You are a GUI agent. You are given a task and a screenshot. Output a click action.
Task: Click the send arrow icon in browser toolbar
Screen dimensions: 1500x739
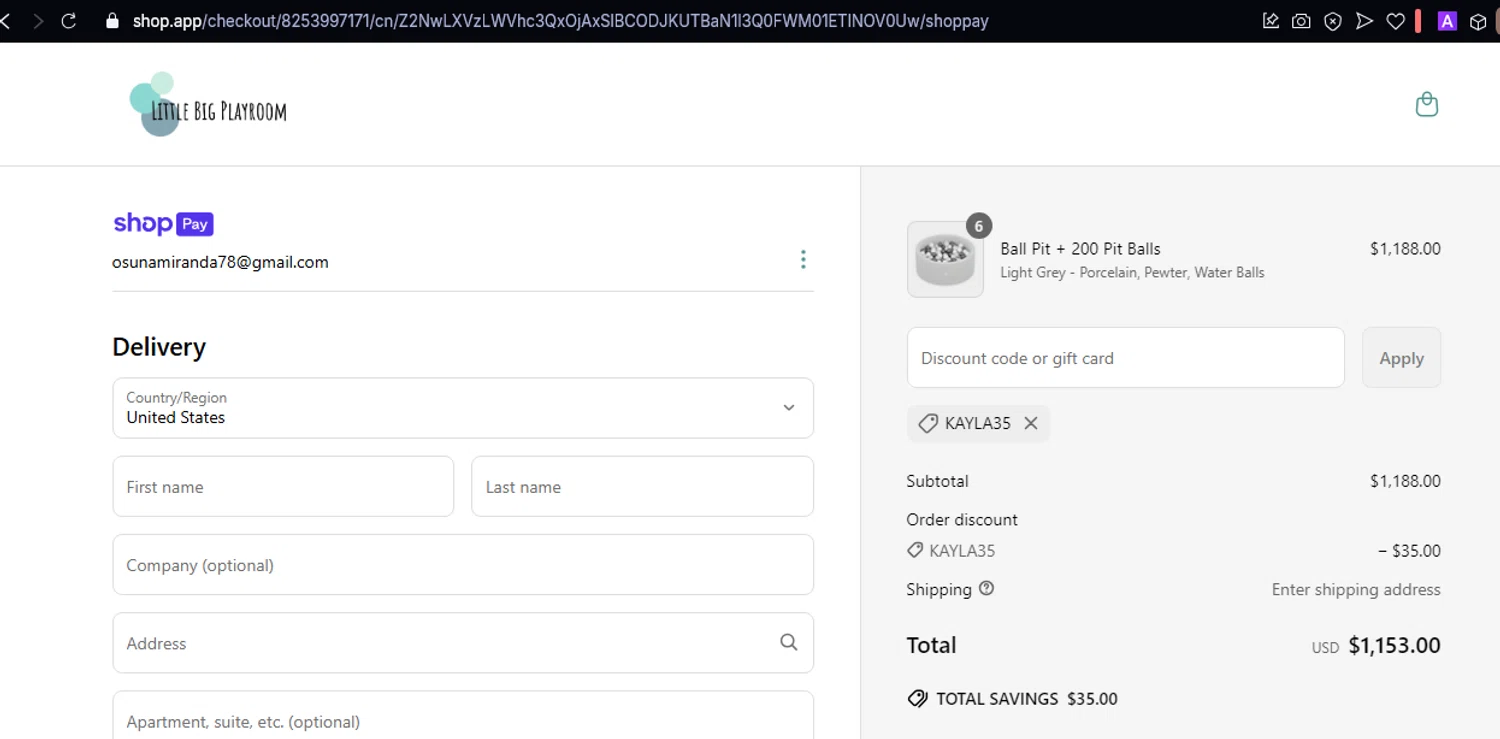click(1364, 21)
